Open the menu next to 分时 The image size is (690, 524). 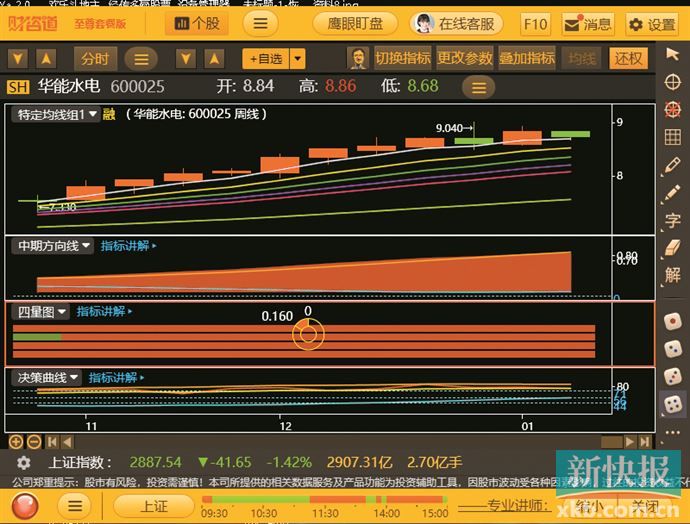tap(141, 59)
